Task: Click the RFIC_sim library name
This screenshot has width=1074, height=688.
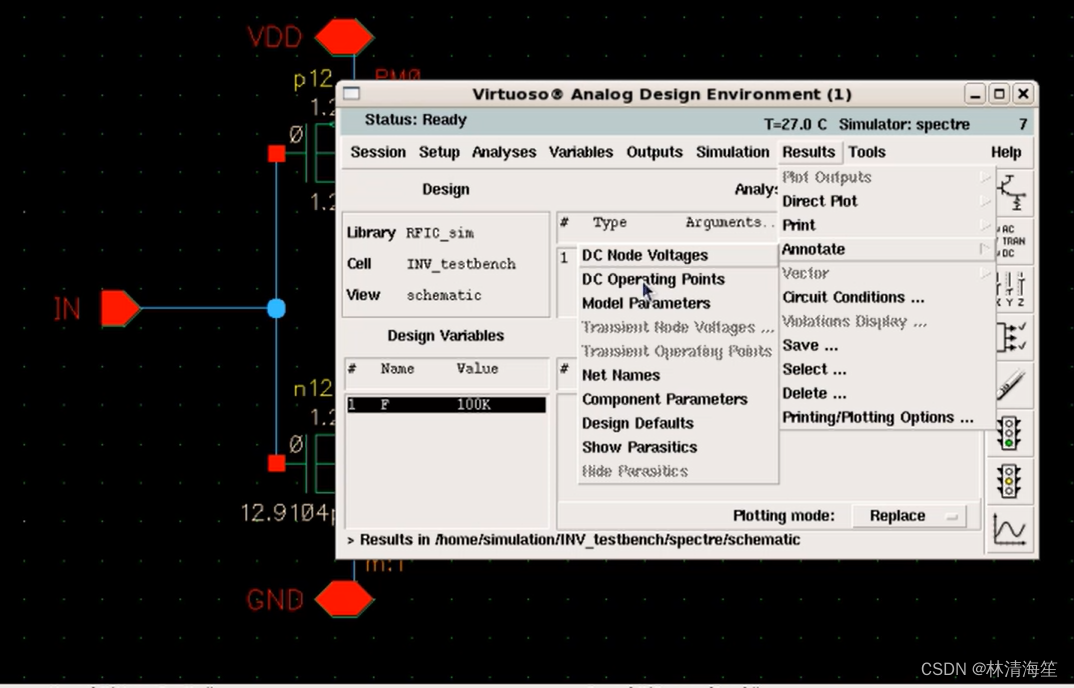Action: pyautogui.click(x=440, y=233)
